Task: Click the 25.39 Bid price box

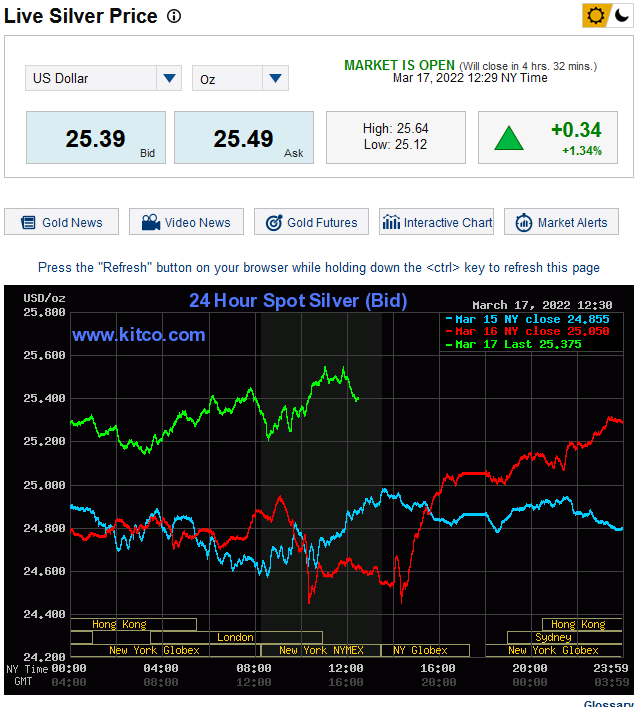Action: pyautogui.click(x=96, y=138)
